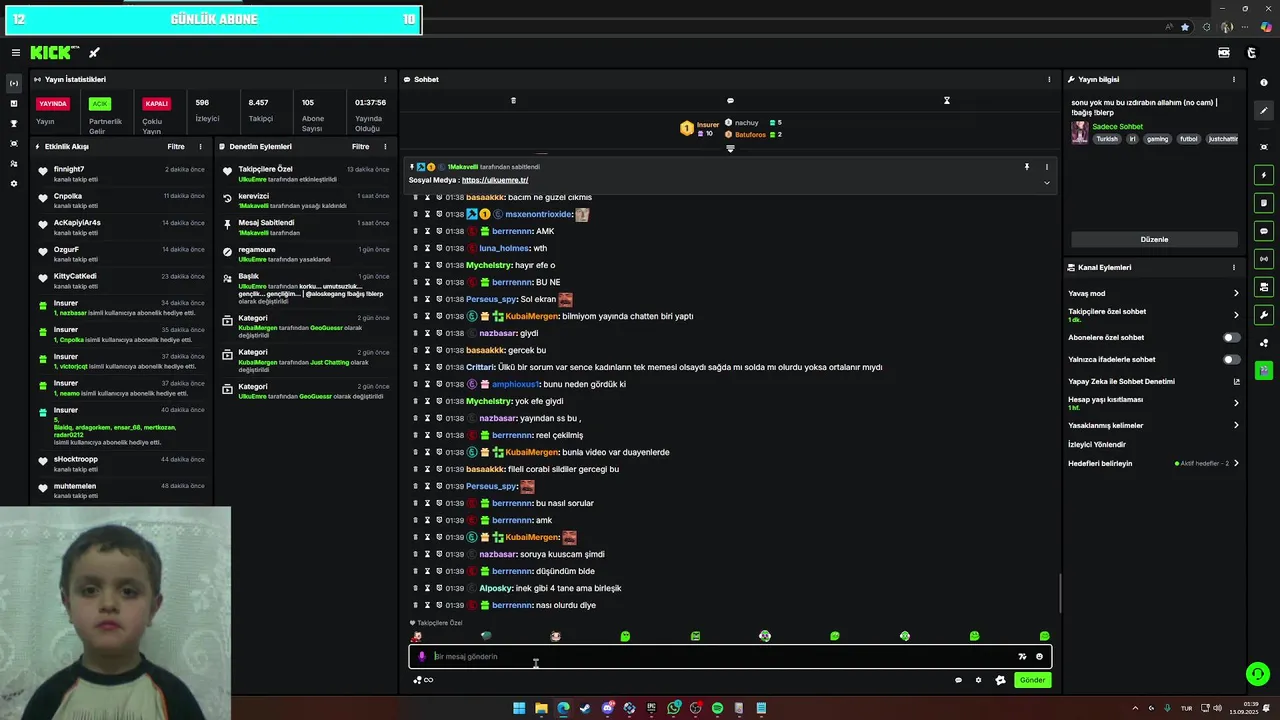Click the lightning bolt icon in right sidebar
This screenshot has height=720, width=1280.
click(1264, 175)
